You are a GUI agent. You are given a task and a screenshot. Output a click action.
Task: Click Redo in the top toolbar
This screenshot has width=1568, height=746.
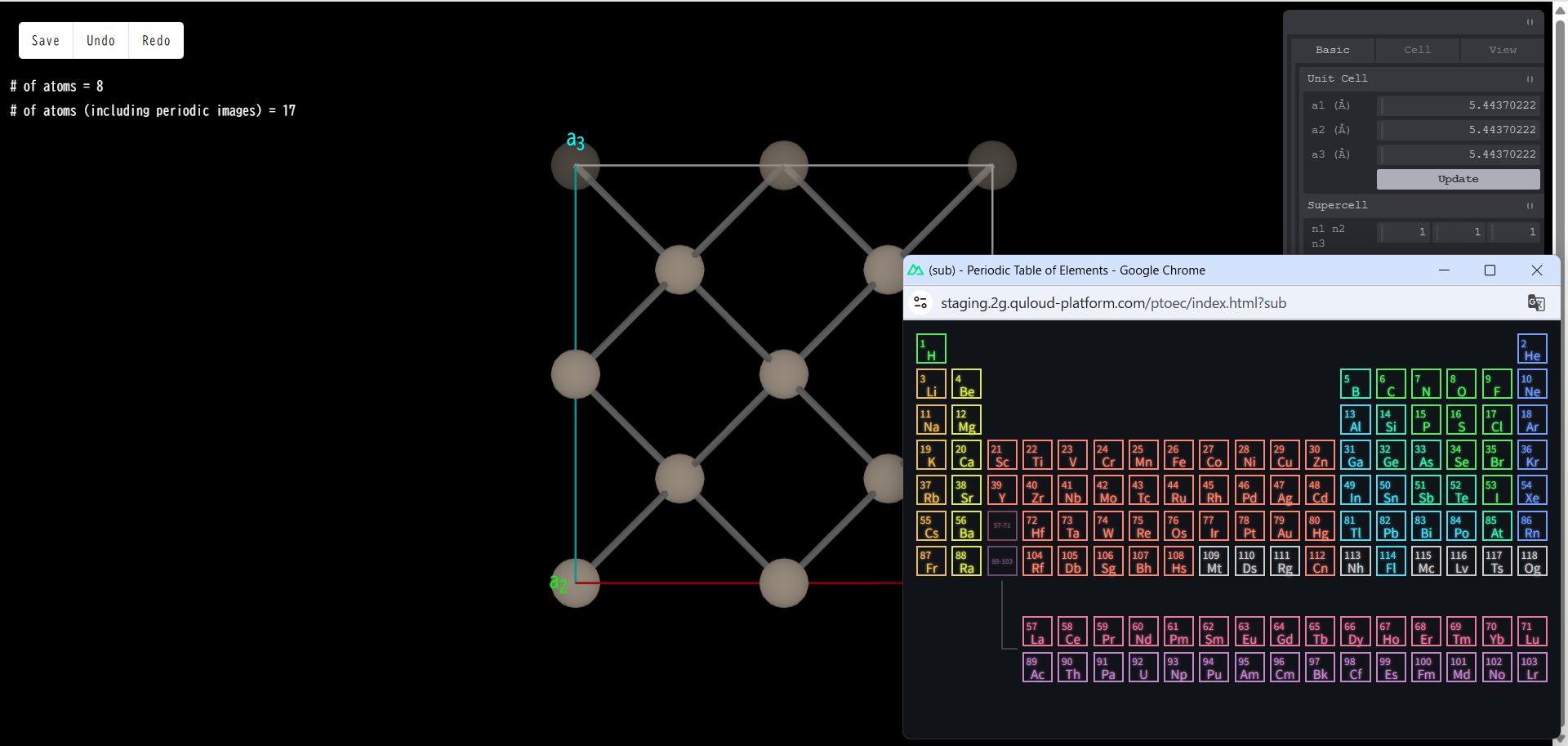point(155,40)
